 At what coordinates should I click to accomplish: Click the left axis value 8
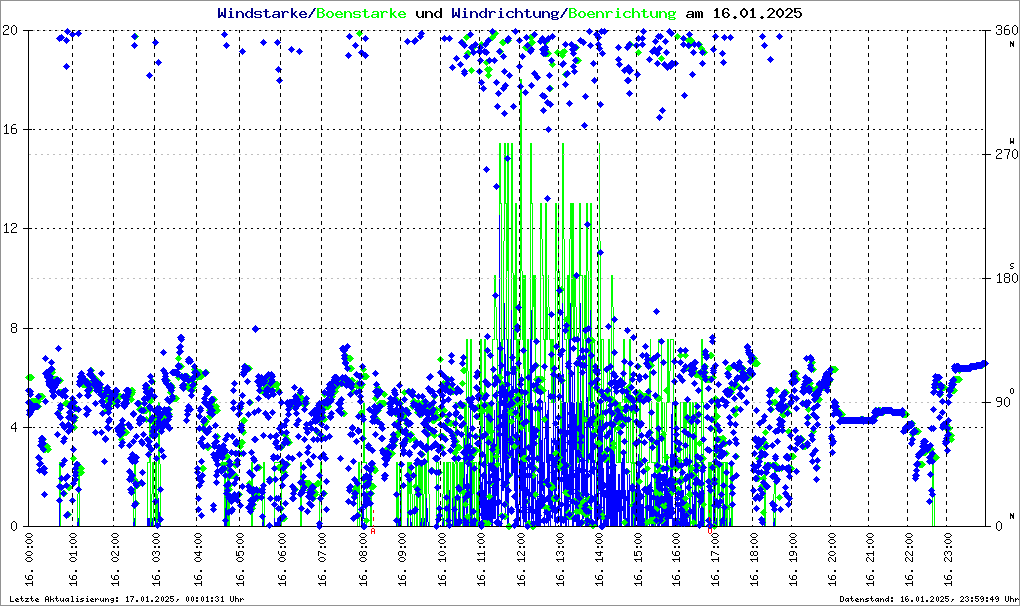point(14,328)
